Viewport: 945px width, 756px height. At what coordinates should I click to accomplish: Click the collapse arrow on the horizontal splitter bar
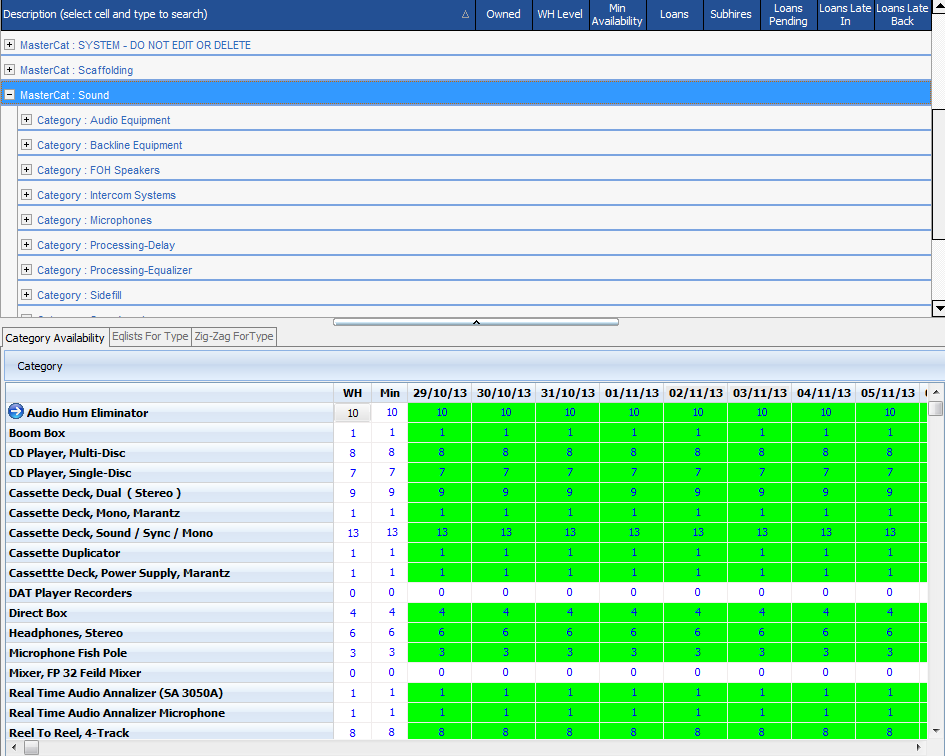point(477,320)
